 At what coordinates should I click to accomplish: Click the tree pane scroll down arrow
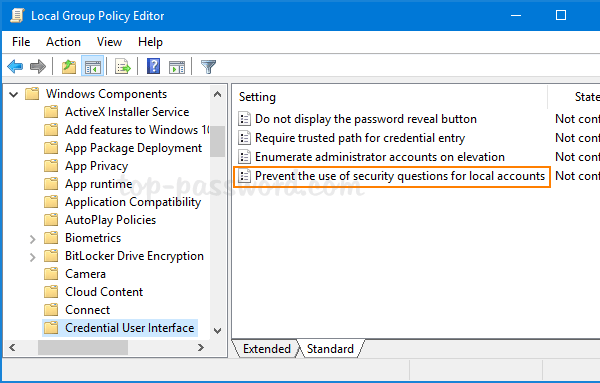(217, 331)
